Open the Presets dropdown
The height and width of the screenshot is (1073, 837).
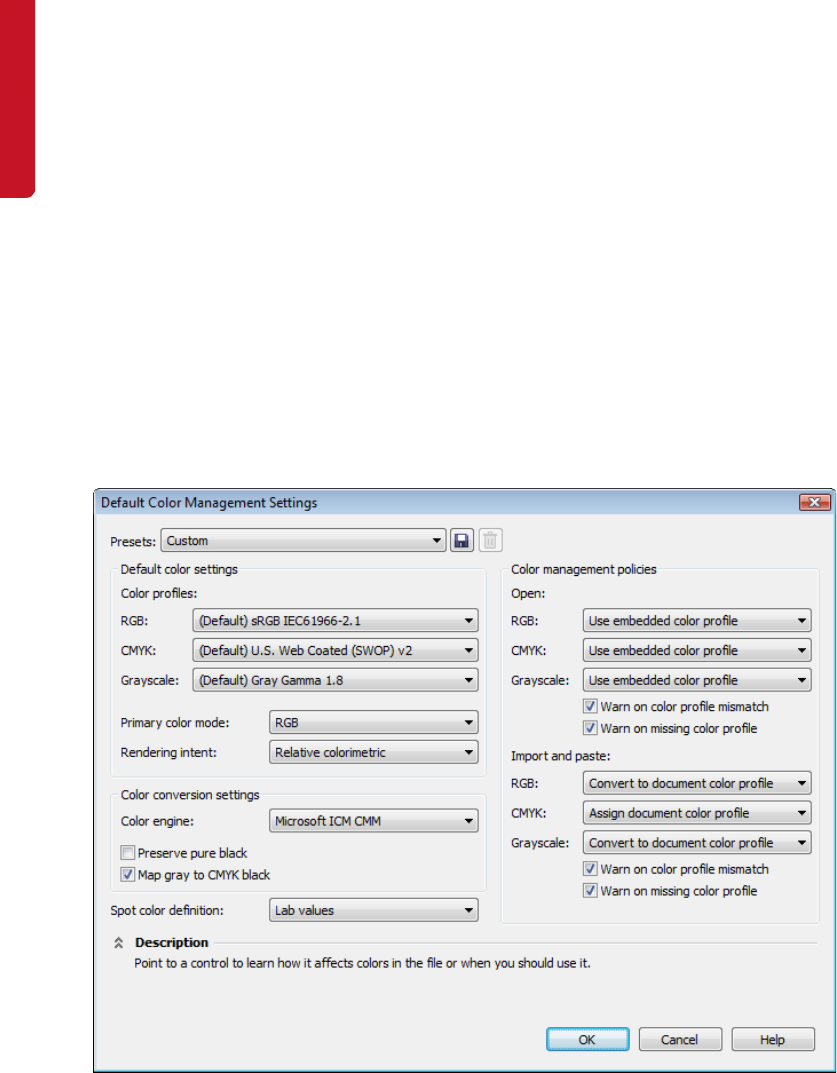303,541
